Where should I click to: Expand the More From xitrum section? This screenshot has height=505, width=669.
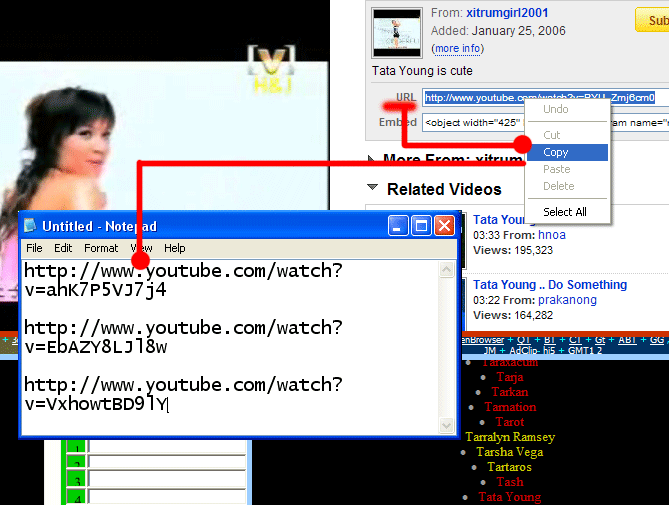(x=371, y=160)
